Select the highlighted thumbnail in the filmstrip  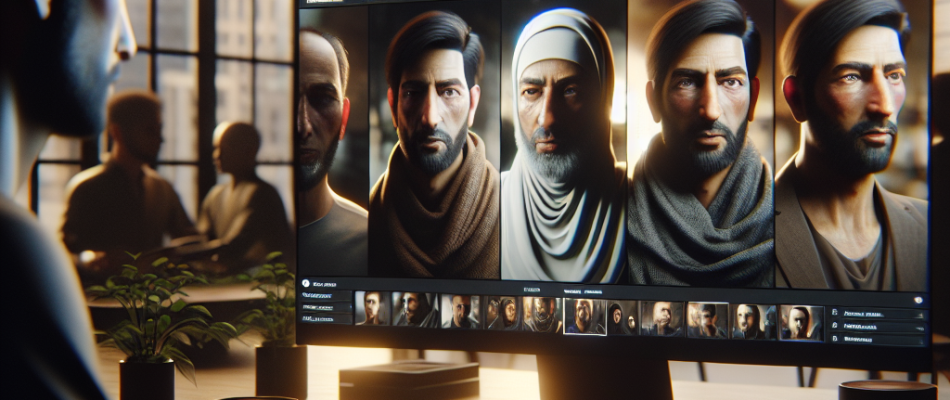(584, 316)
